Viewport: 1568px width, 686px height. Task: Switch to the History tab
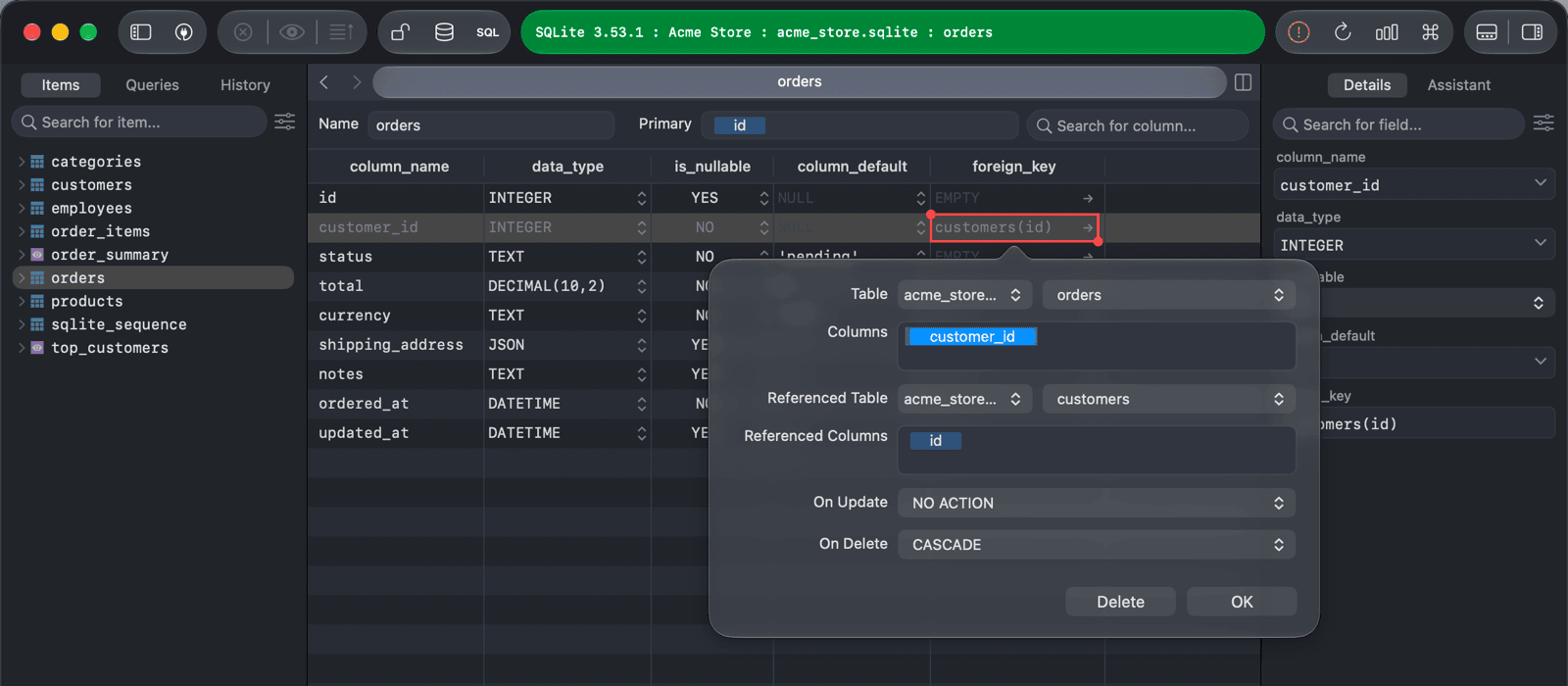pyautogui.click(x=245, y=85)
